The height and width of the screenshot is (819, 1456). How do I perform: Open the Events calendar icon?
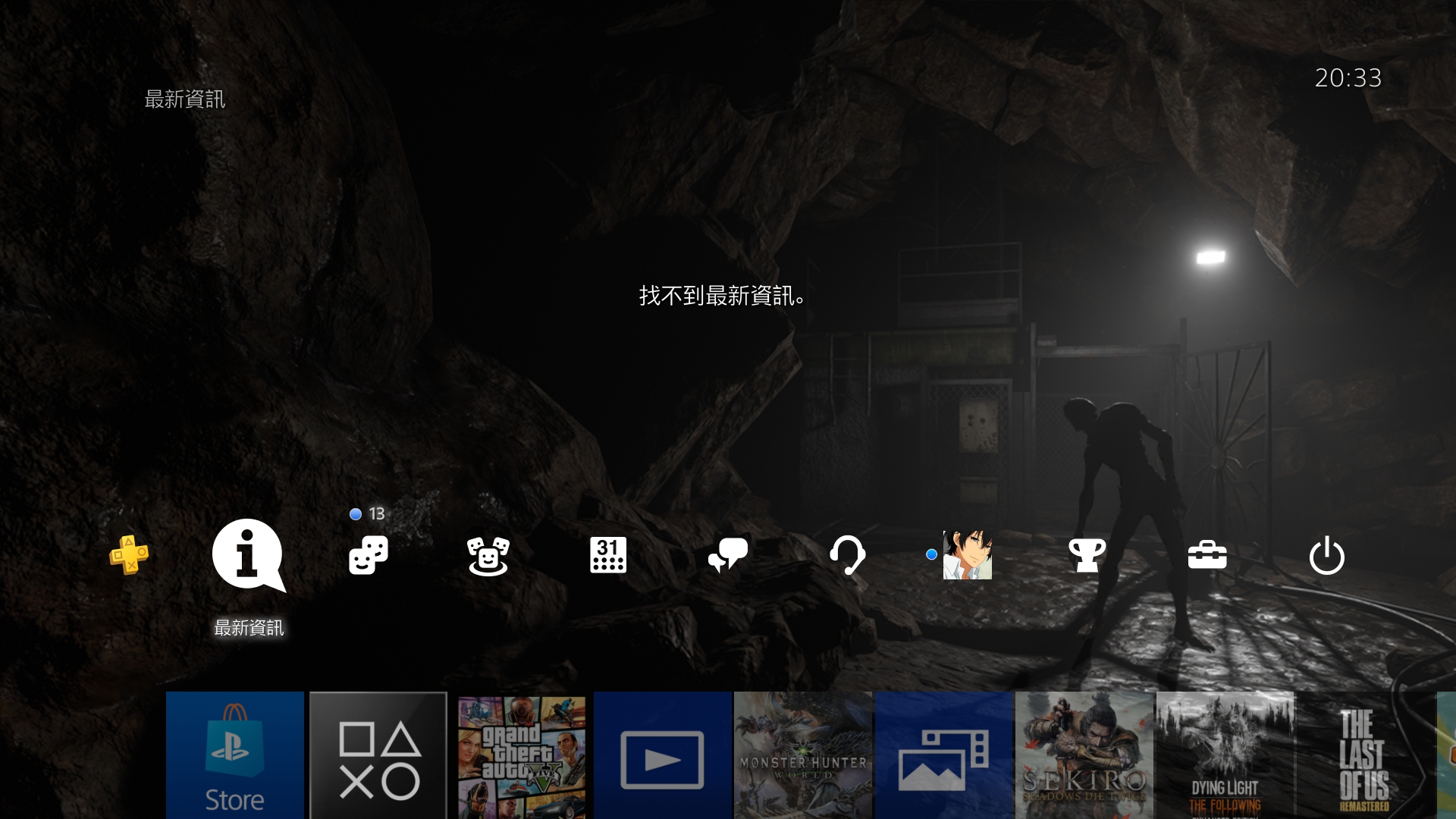pos(608,555)
